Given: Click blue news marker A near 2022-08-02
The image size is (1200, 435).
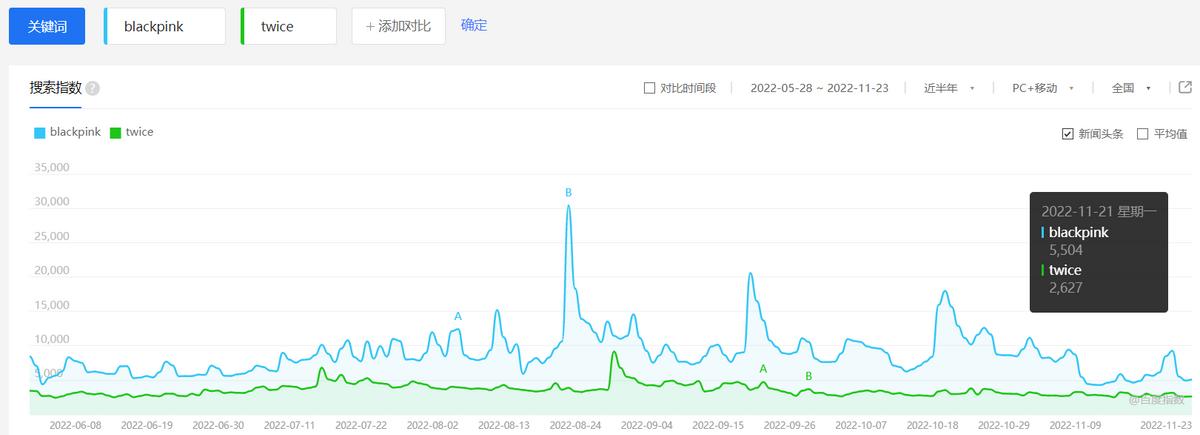Looking at the screenshot, I should pyautogui.click(x=458, y=316).
